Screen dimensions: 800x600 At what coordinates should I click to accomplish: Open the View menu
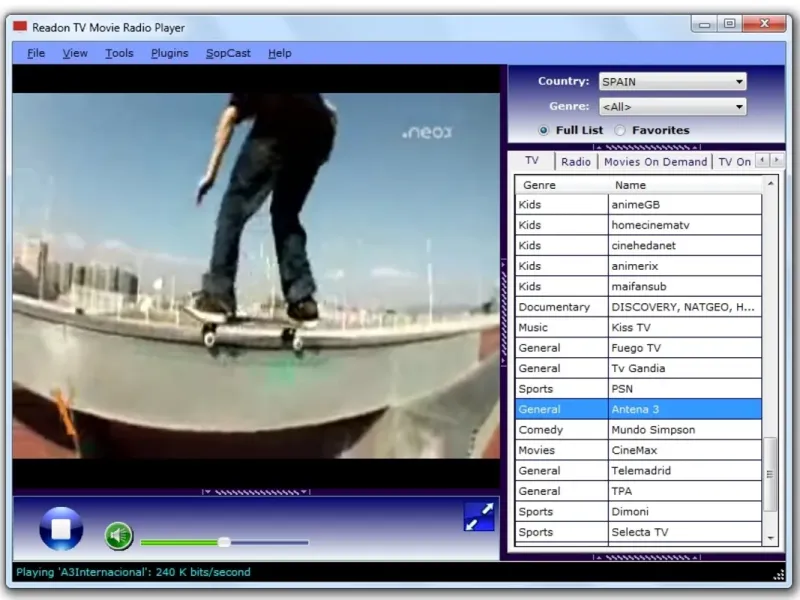click(x=75, y=53)
